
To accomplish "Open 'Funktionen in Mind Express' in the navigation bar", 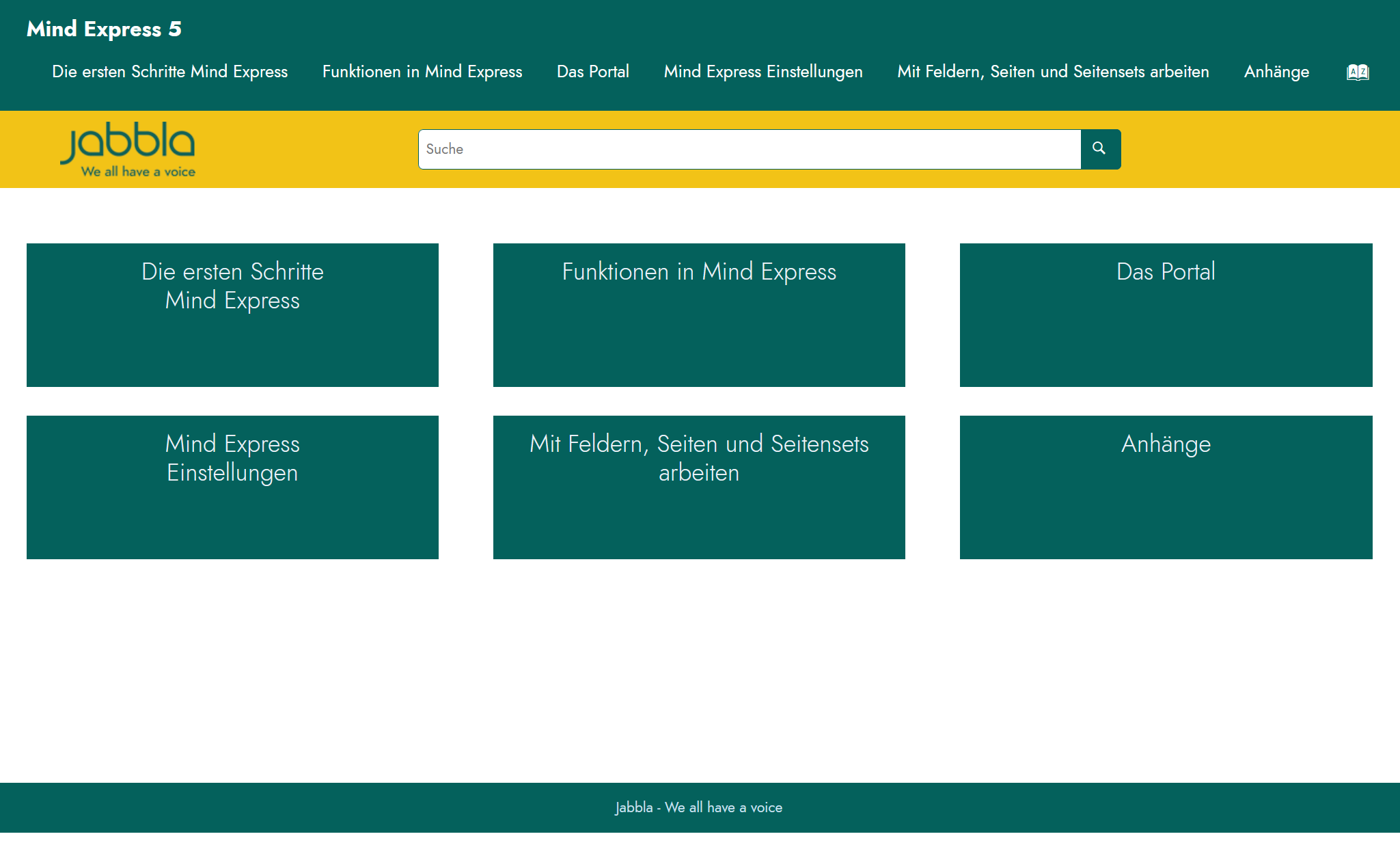I will 422,72.
